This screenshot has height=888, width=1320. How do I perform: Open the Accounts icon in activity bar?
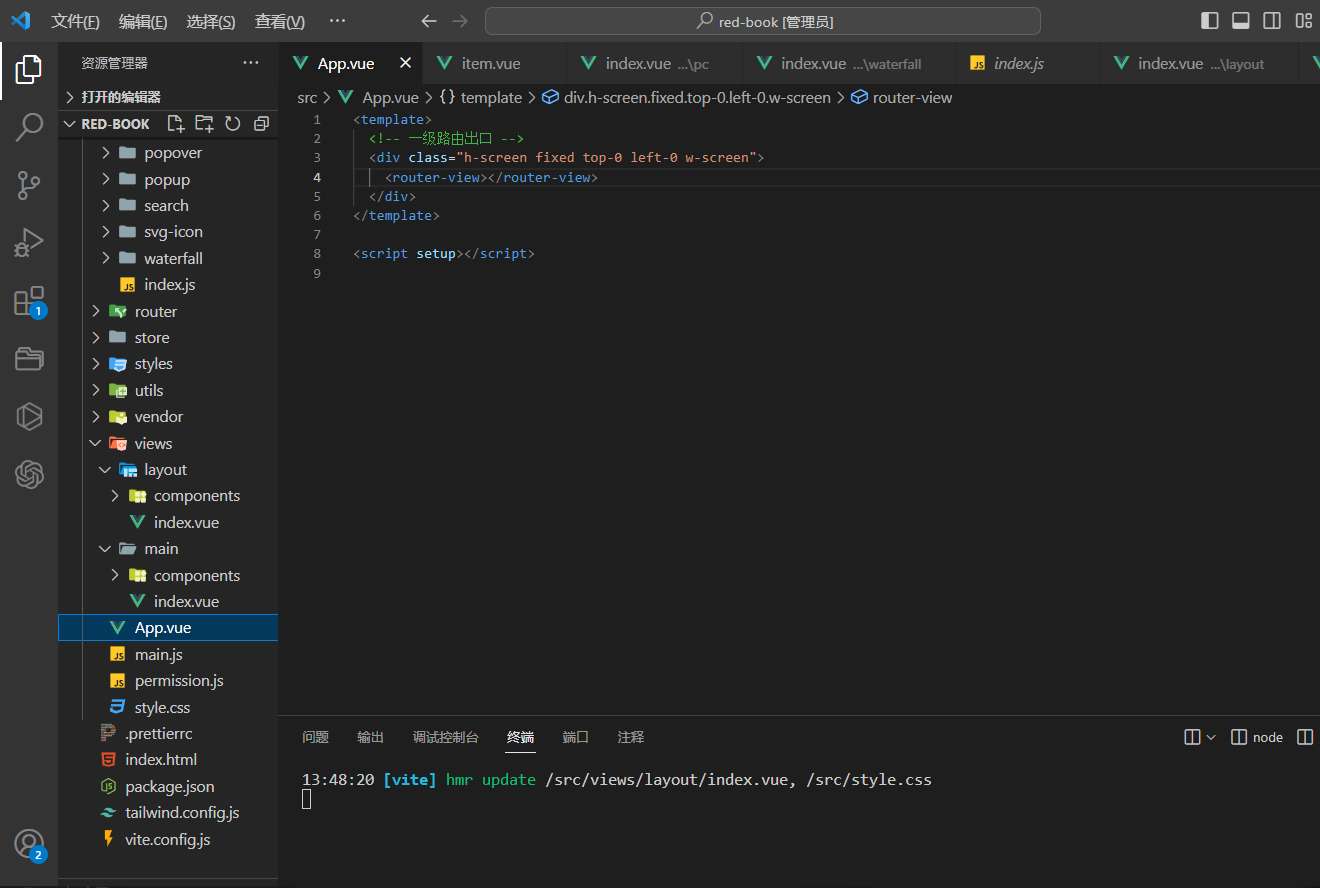[29, 844]
